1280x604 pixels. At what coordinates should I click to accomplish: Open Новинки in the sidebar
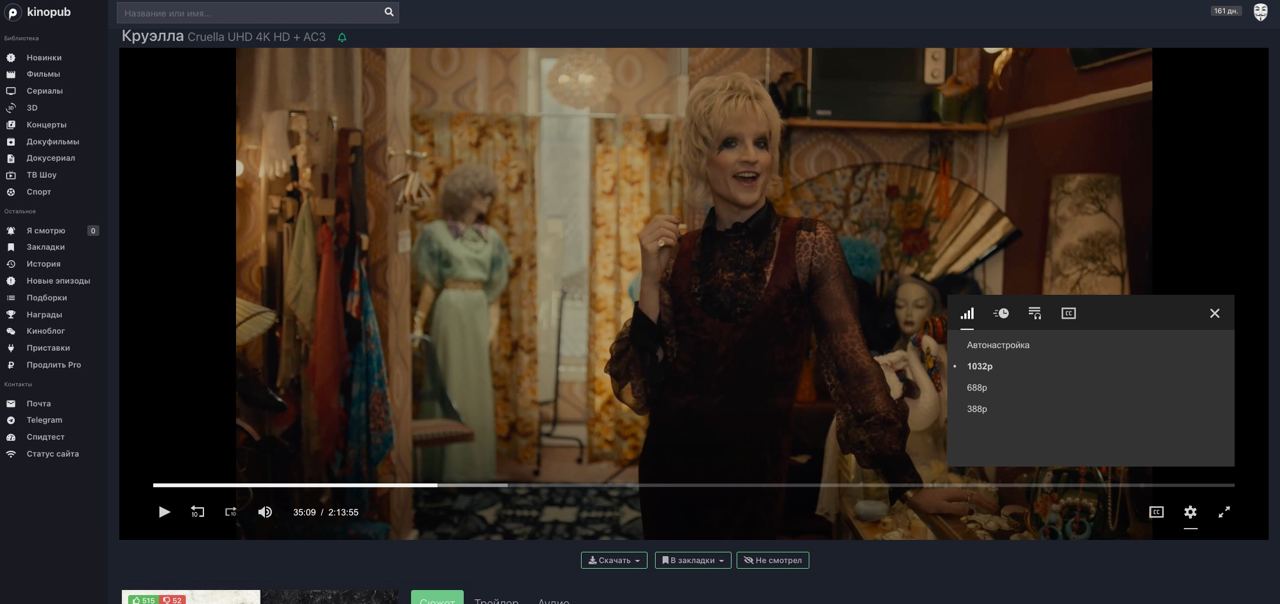tap(44, 58)
